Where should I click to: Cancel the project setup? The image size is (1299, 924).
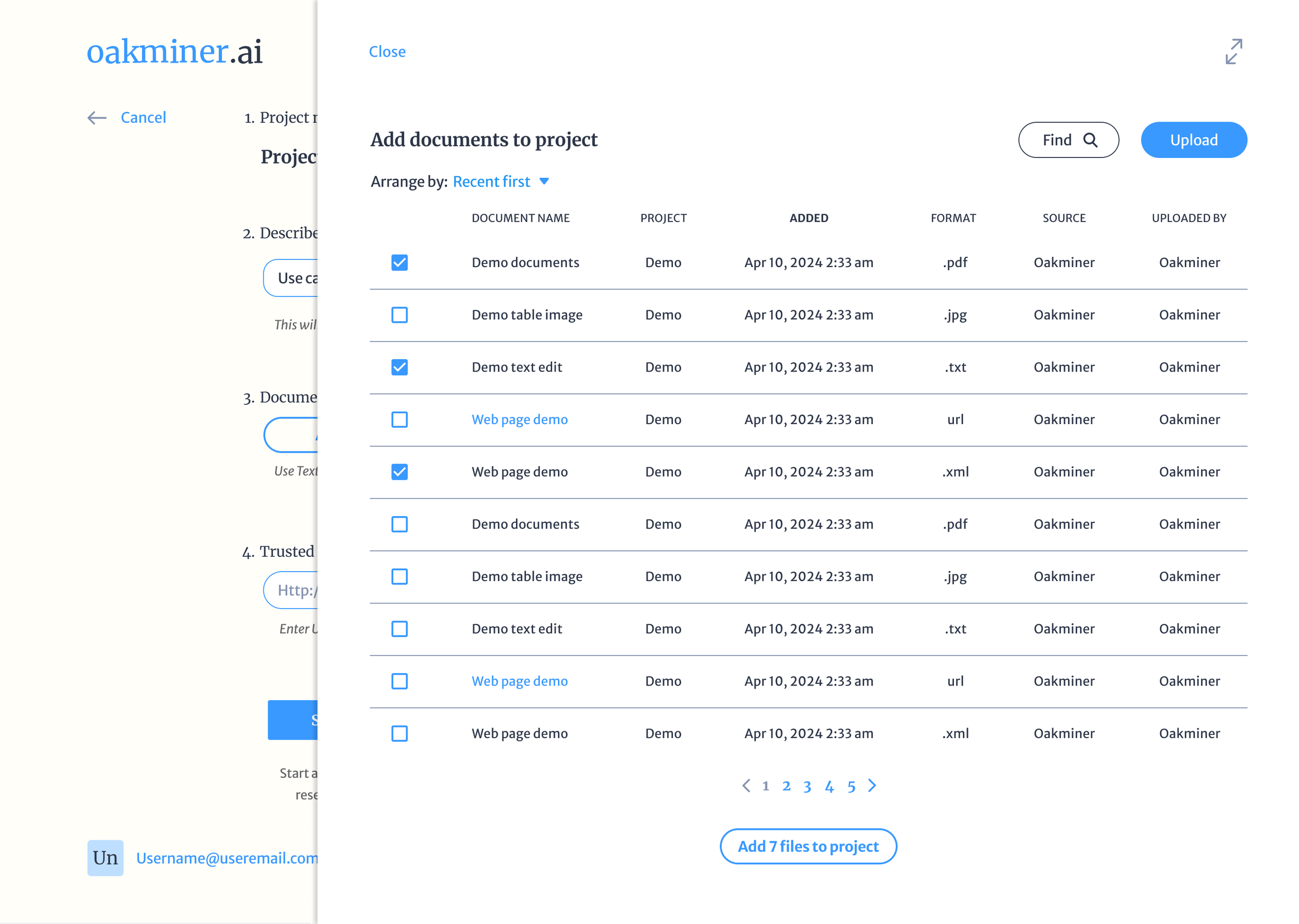tap(143, 117)
